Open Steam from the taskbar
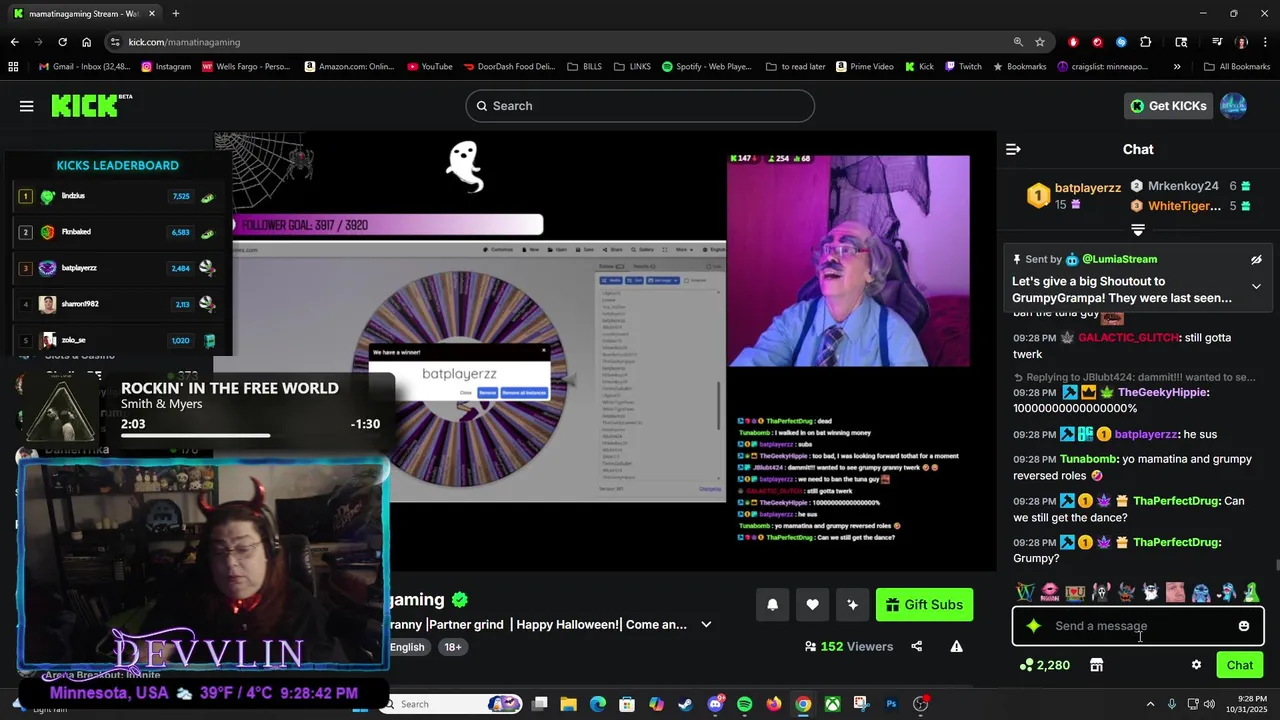 click(685, 704)
